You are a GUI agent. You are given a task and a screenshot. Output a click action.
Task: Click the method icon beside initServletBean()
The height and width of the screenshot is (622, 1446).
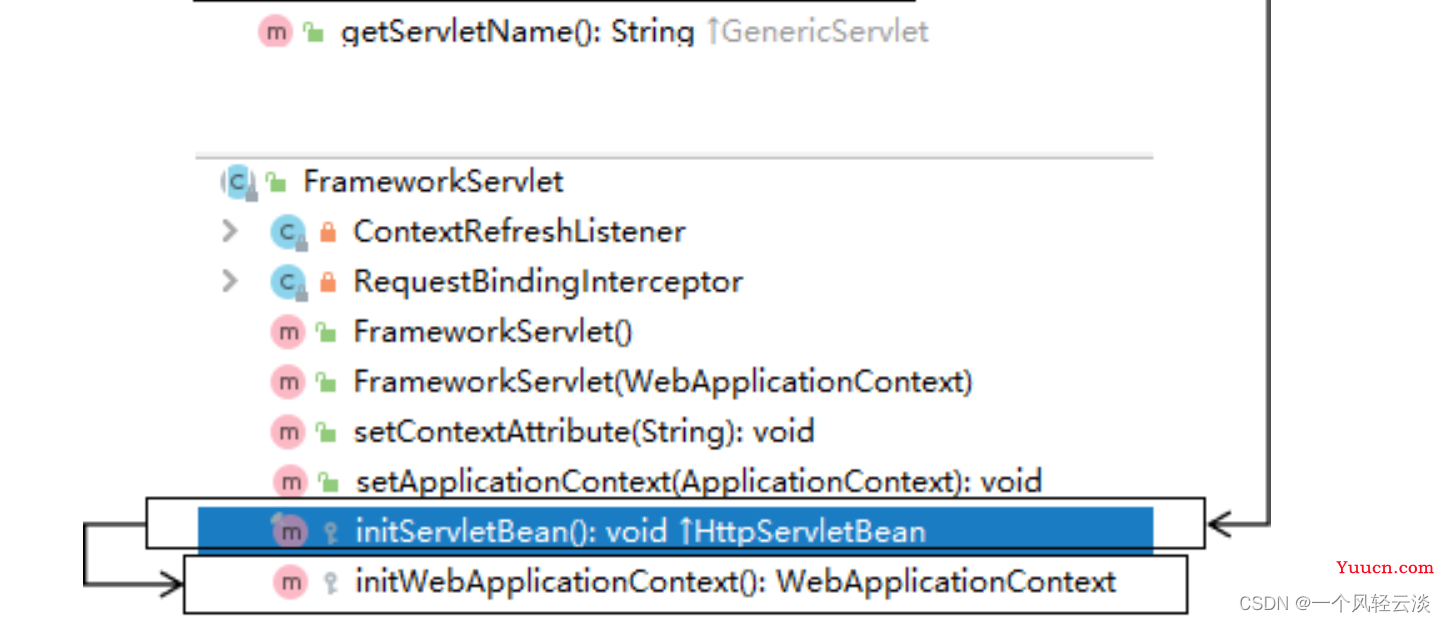(x=288, y=531)
